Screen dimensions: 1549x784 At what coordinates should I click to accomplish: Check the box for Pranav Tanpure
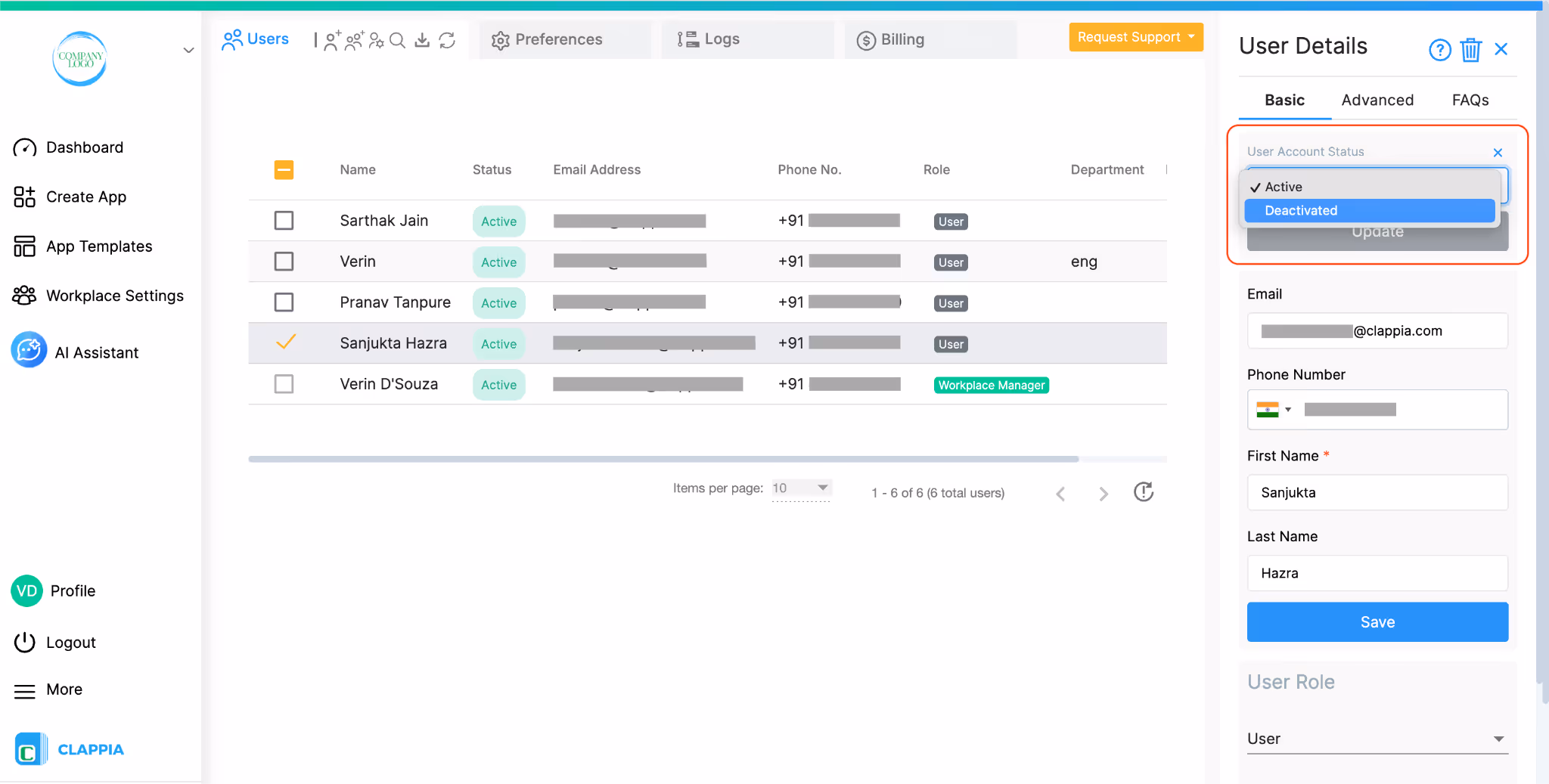[x=284, y=302]
